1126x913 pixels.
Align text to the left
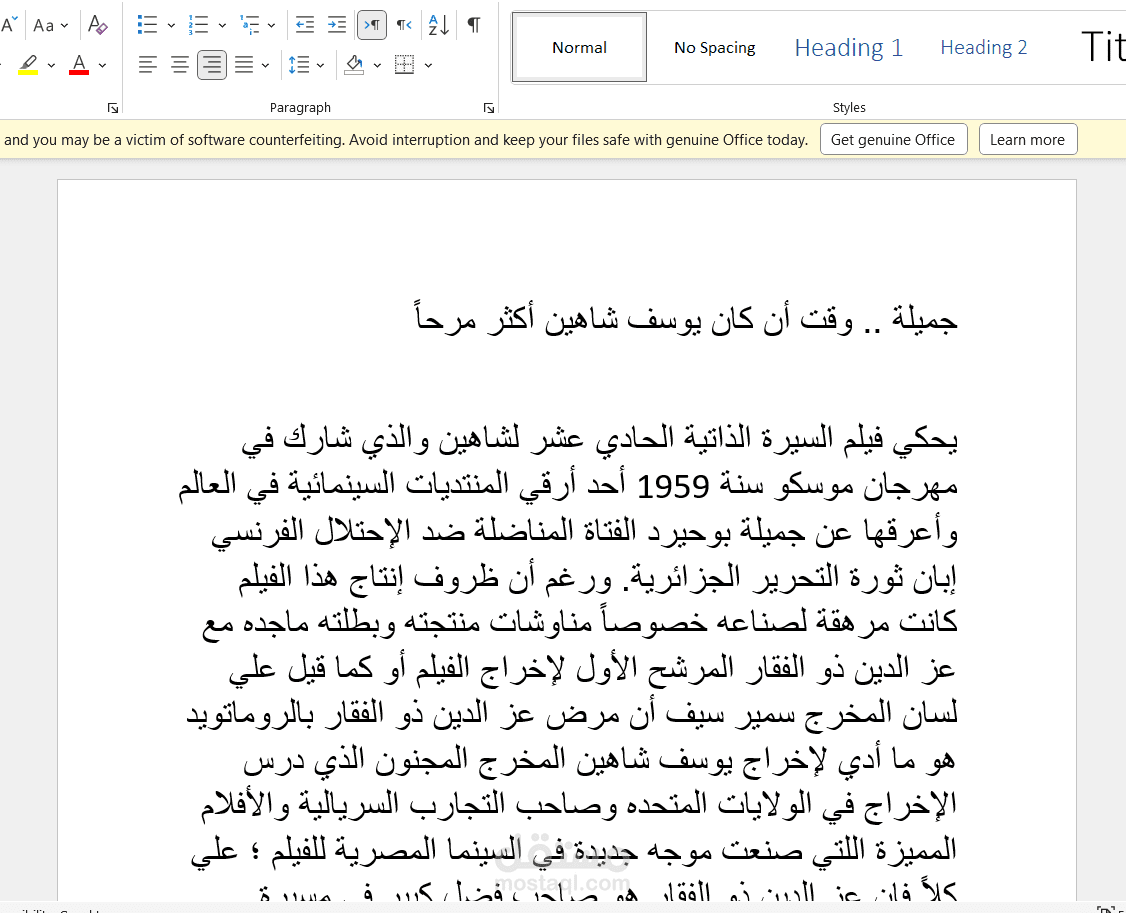[x=147, y=65]
